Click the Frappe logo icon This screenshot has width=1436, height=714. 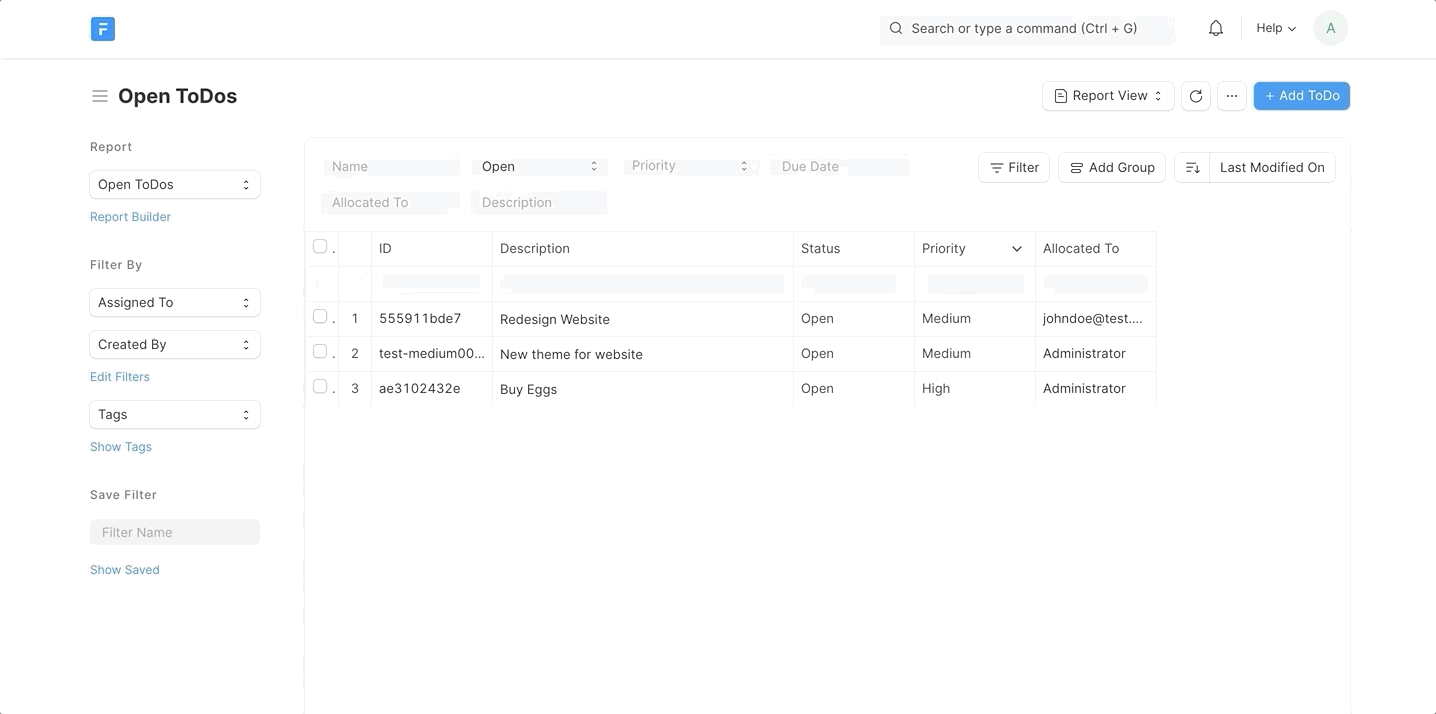102,28
